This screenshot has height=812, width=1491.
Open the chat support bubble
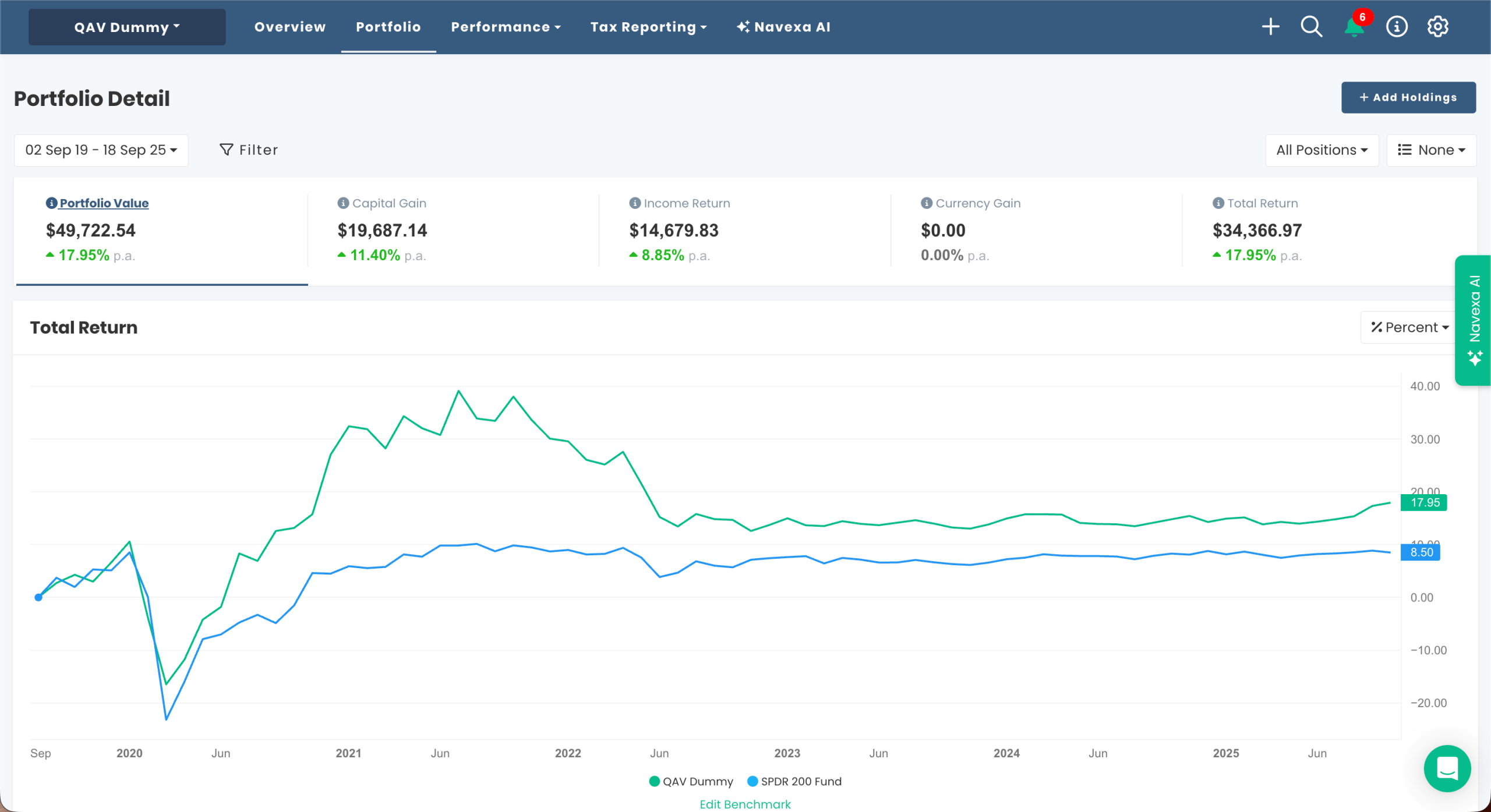tap(1447, 768)
